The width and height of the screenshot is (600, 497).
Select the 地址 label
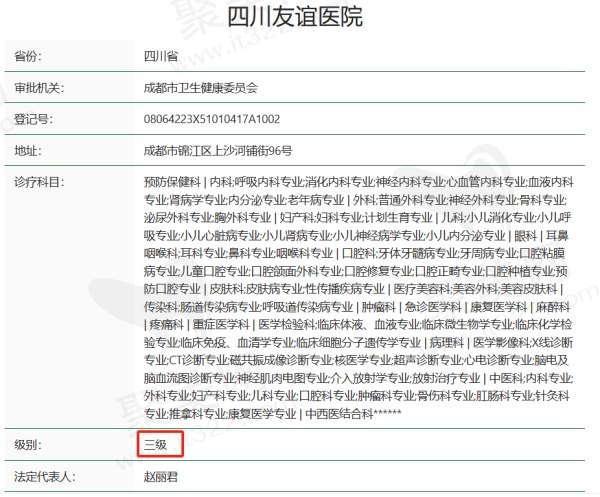tap(28, 151)
